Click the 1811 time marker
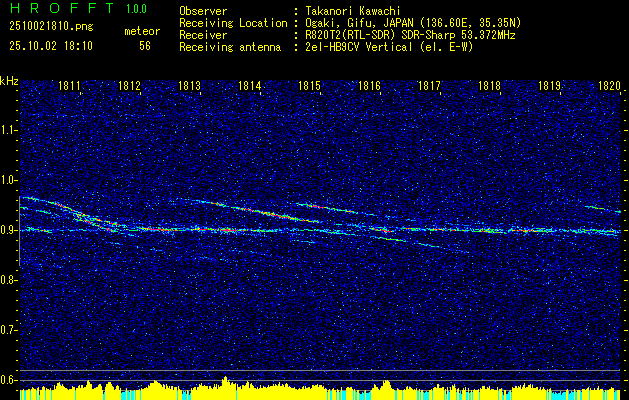Screen dimensions: 629x400 69,85
